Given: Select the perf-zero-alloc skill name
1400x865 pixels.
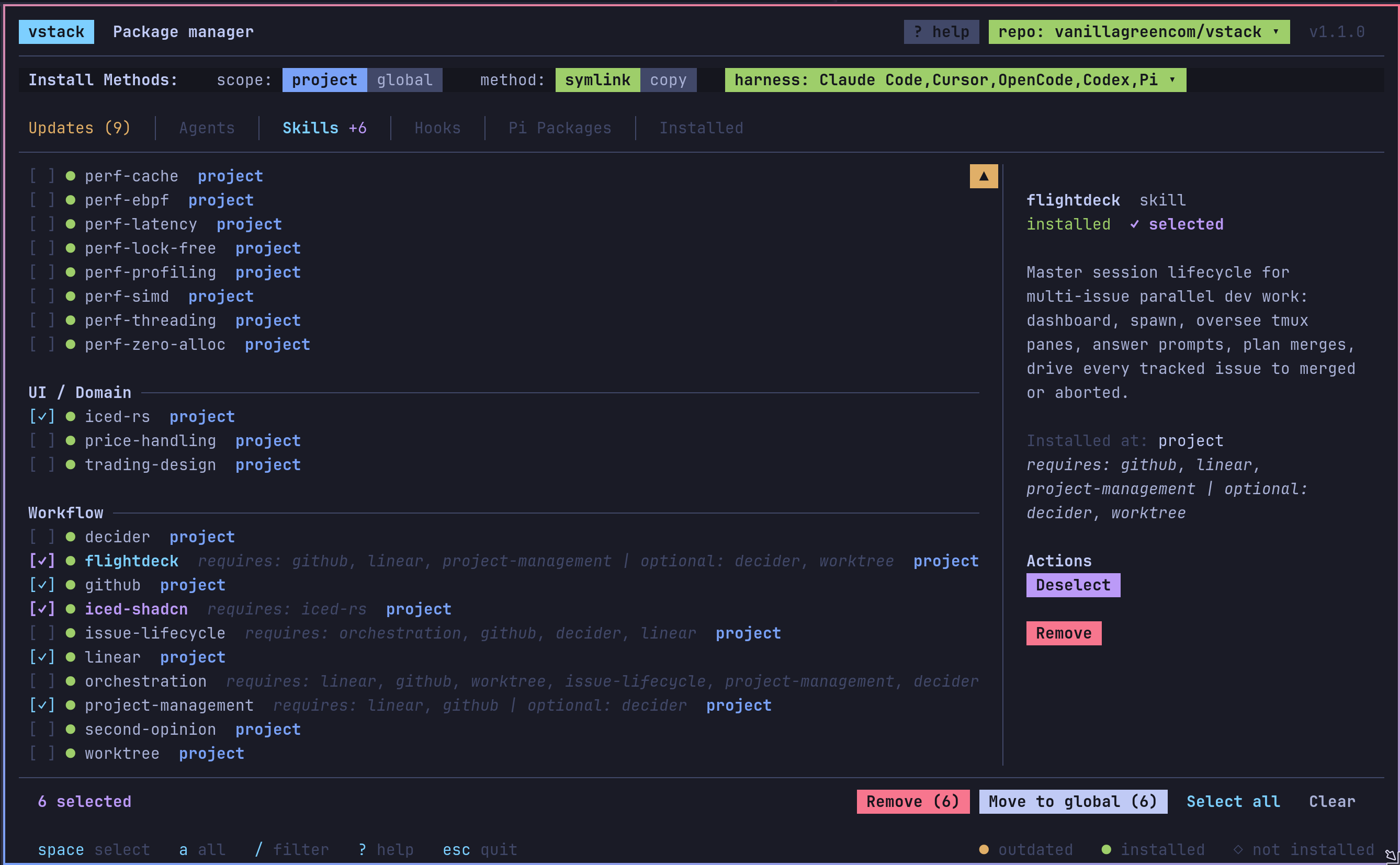Looking at the screenshot, I should tap(155, 345).
